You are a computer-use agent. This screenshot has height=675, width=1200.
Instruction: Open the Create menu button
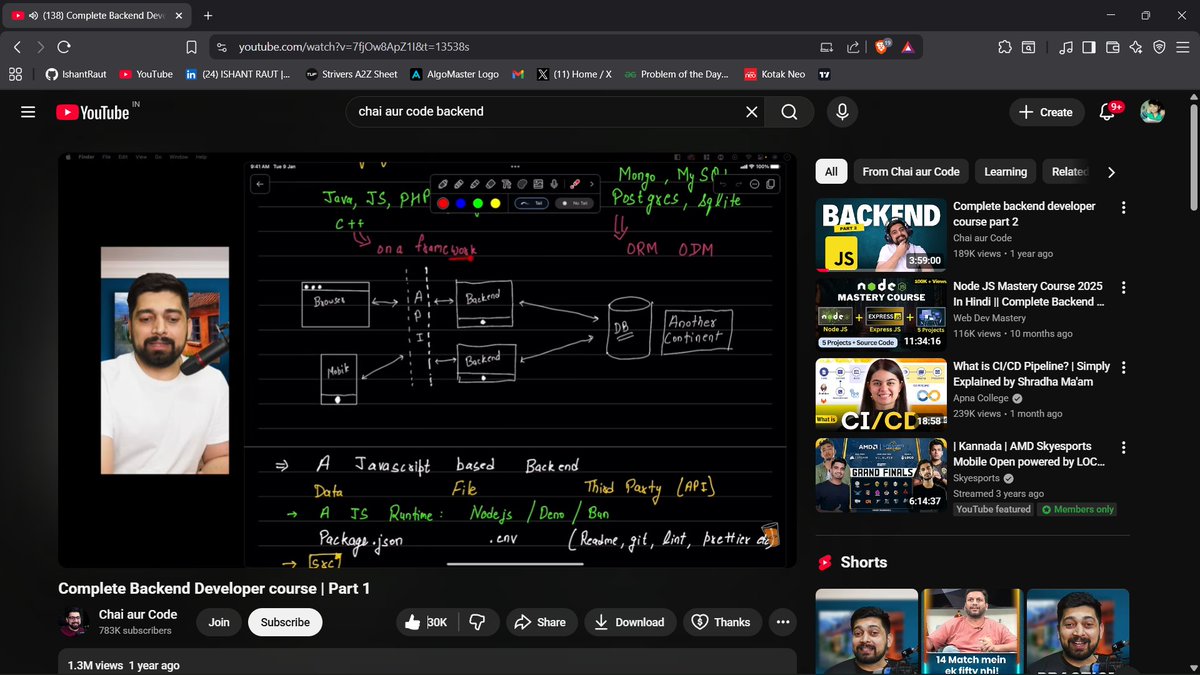[1045, 112]
